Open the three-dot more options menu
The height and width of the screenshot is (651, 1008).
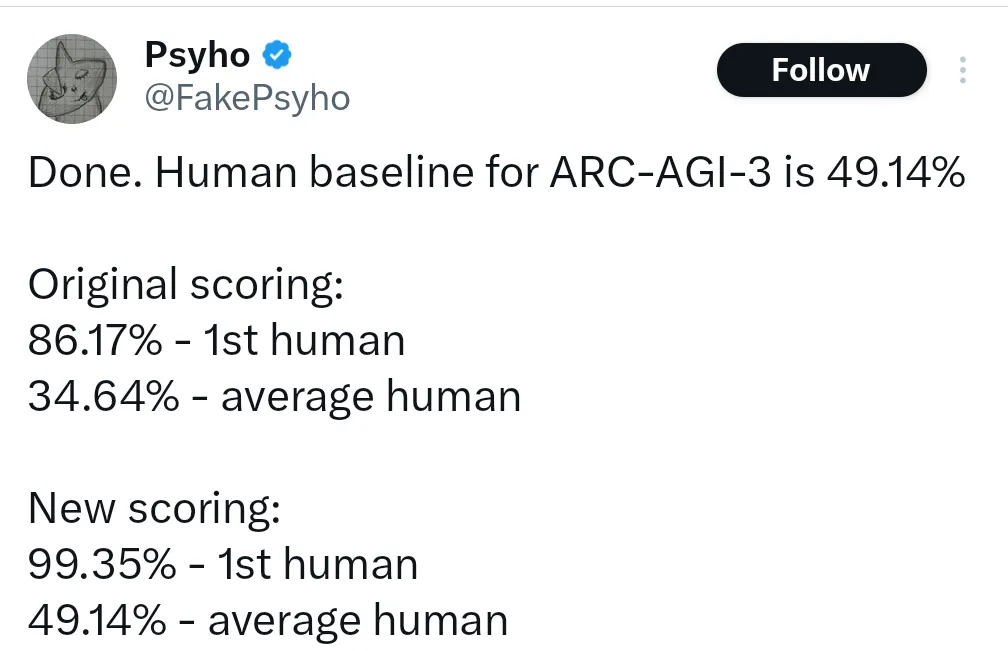962,70
